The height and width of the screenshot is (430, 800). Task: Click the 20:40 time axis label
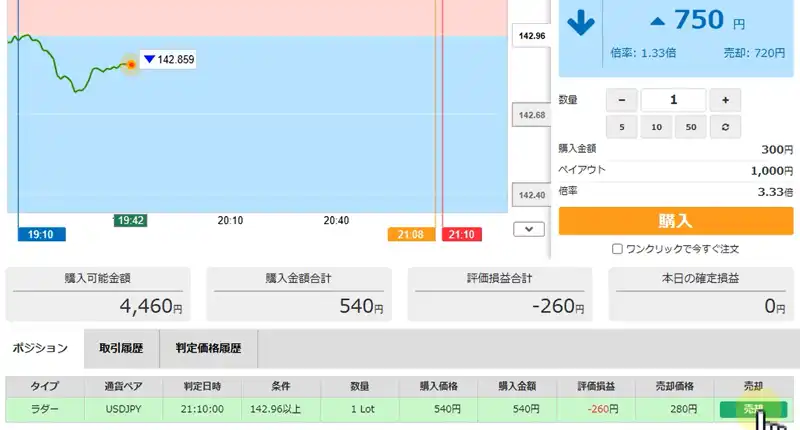pos(336,220)
